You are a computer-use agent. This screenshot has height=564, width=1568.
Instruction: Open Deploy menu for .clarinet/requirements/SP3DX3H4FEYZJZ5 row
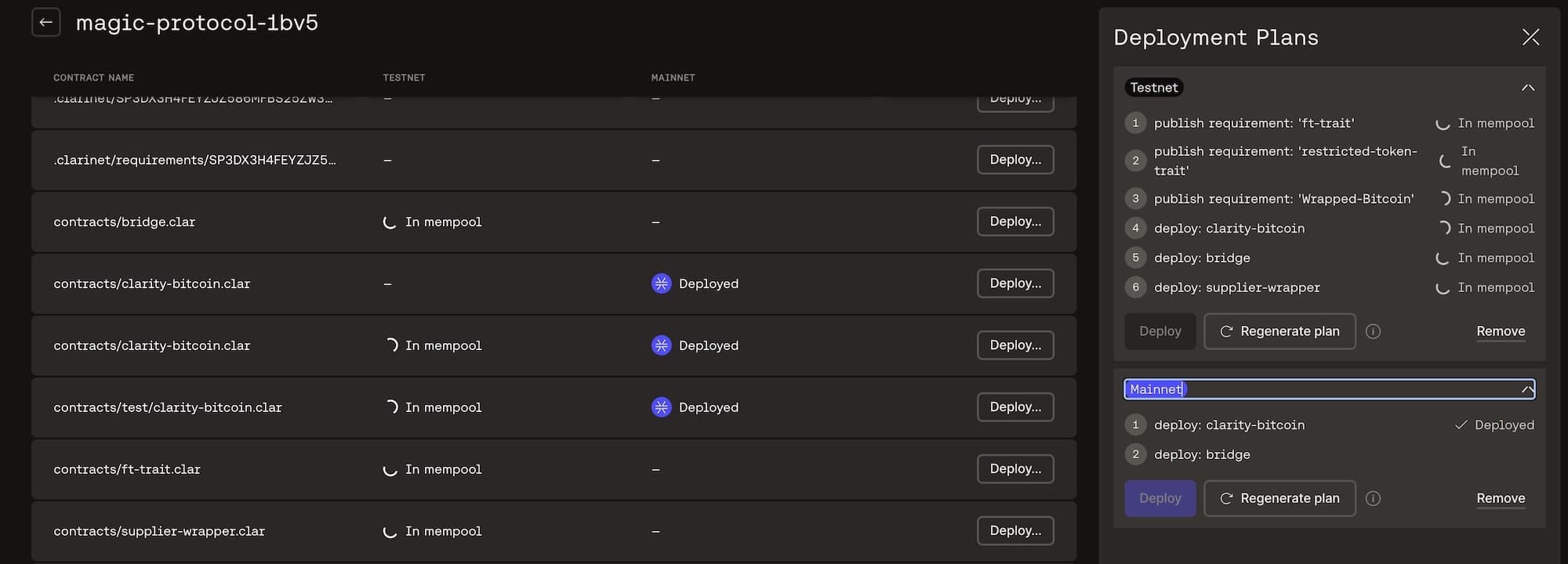[1015, 160]
